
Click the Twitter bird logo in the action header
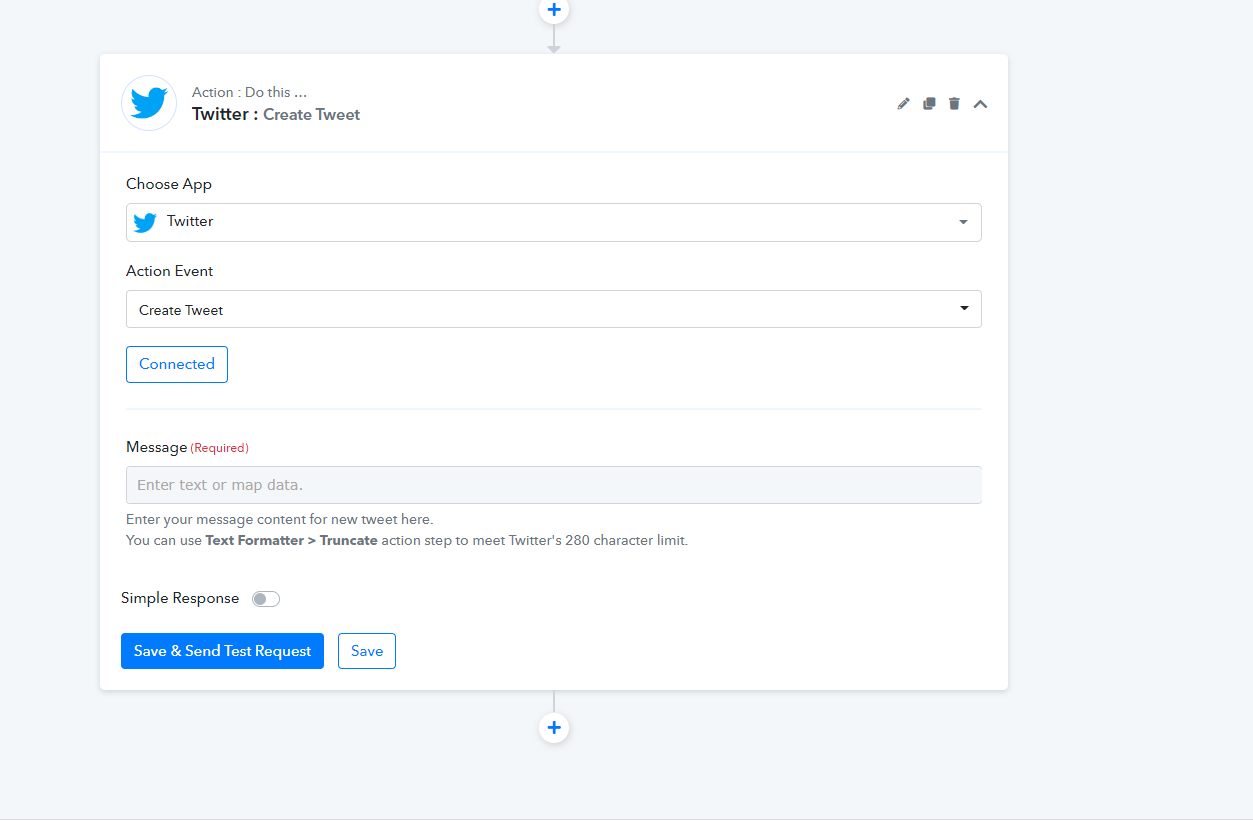149,103
